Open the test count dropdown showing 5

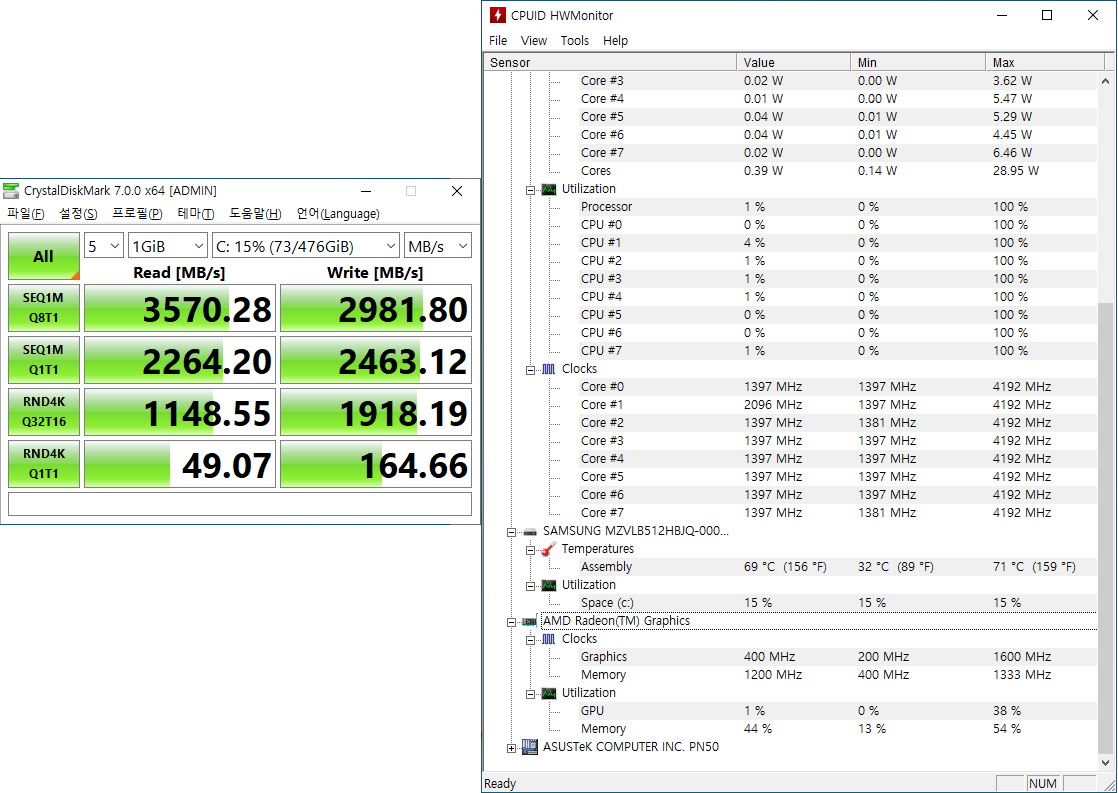104,246
